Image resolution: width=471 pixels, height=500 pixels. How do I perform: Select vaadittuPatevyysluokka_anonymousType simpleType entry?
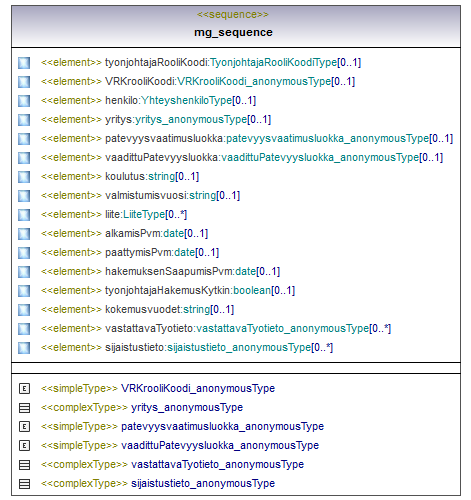[x=180, y=445]
